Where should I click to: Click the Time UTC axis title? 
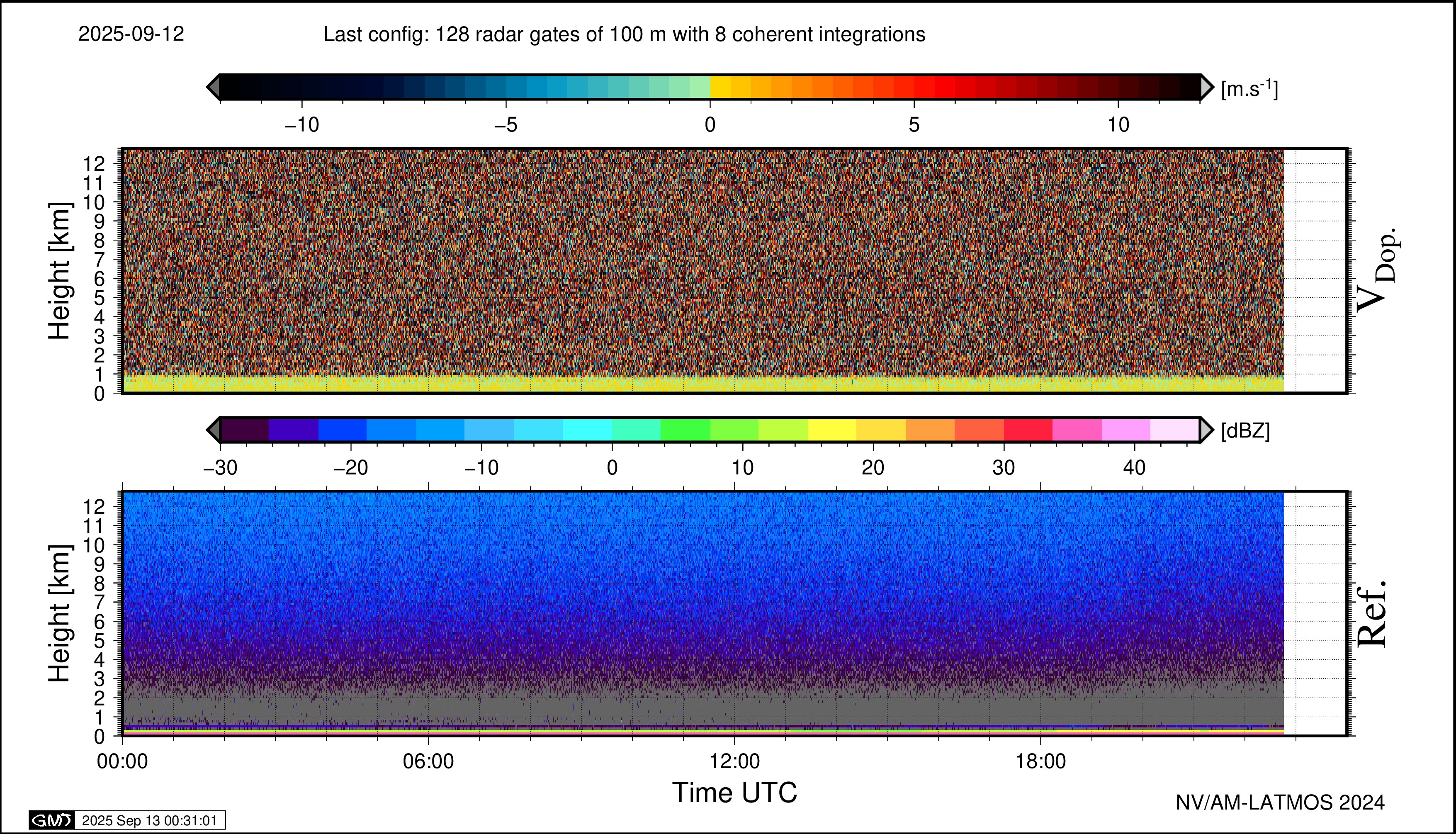[734, 793]
